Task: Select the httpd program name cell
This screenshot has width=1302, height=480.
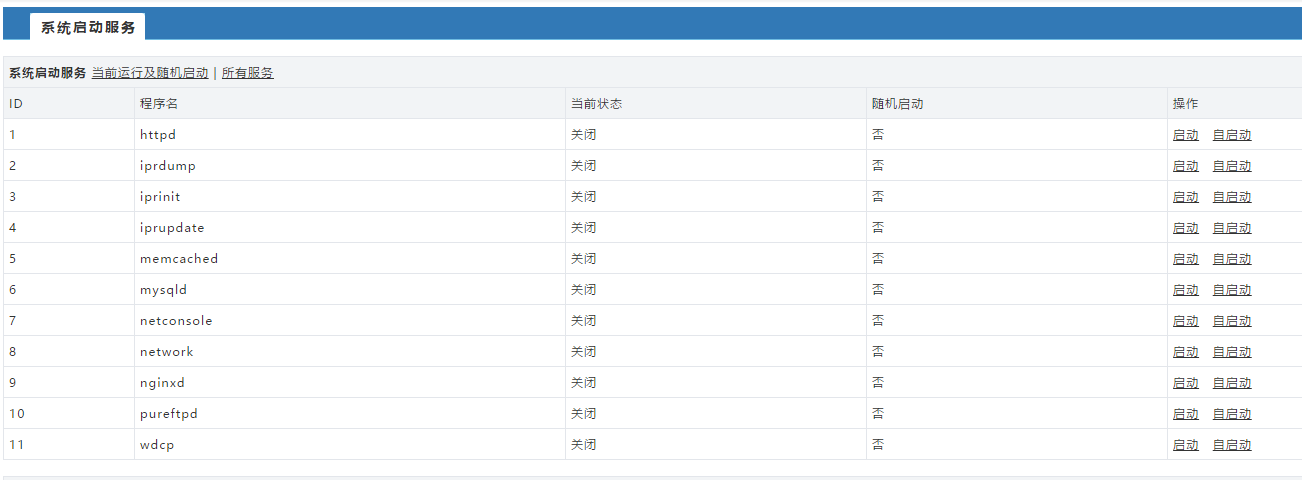Action: tap(350, 134)
